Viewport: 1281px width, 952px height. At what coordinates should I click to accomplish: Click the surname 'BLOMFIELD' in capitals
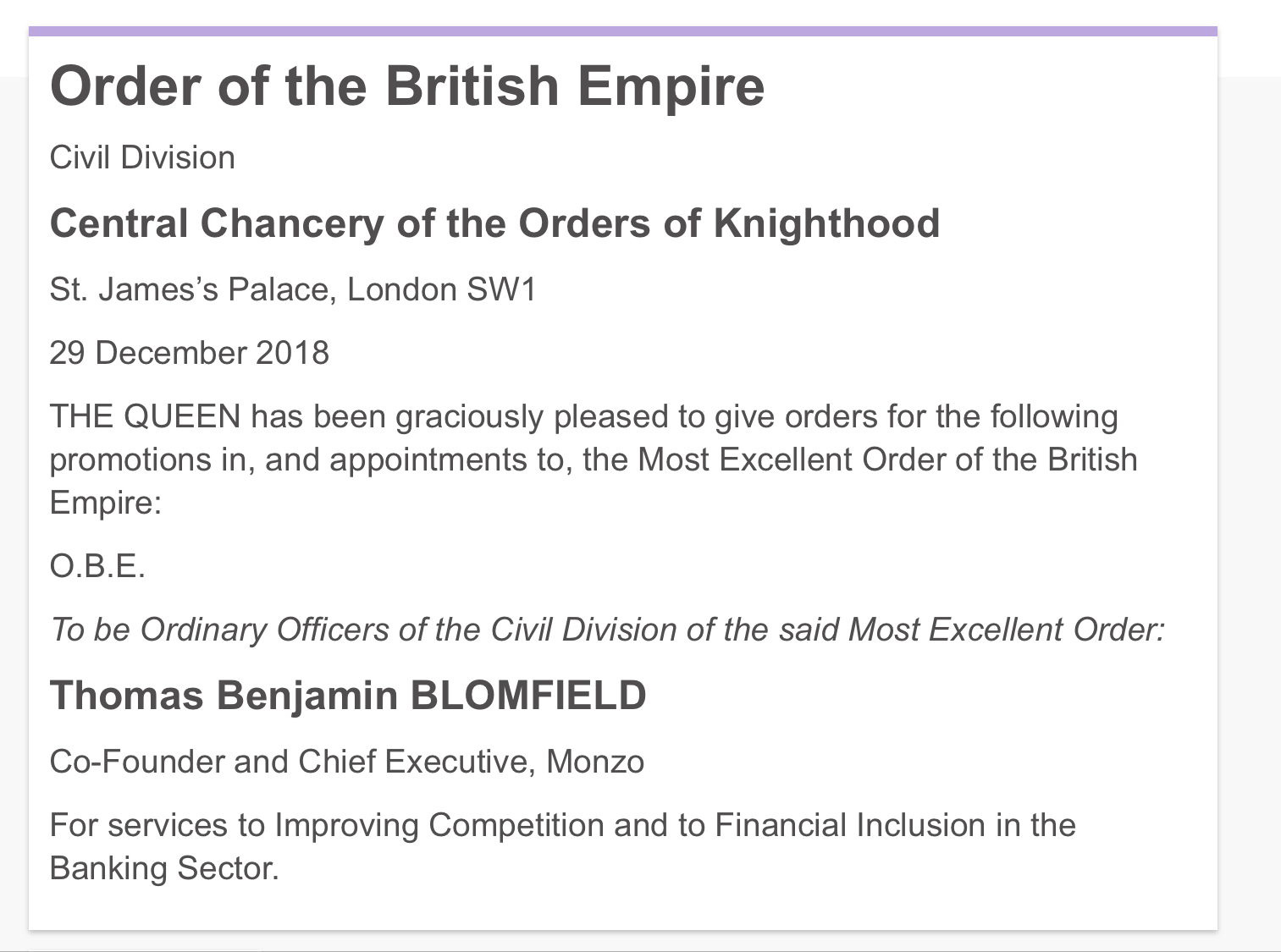[x=528, y=696]
